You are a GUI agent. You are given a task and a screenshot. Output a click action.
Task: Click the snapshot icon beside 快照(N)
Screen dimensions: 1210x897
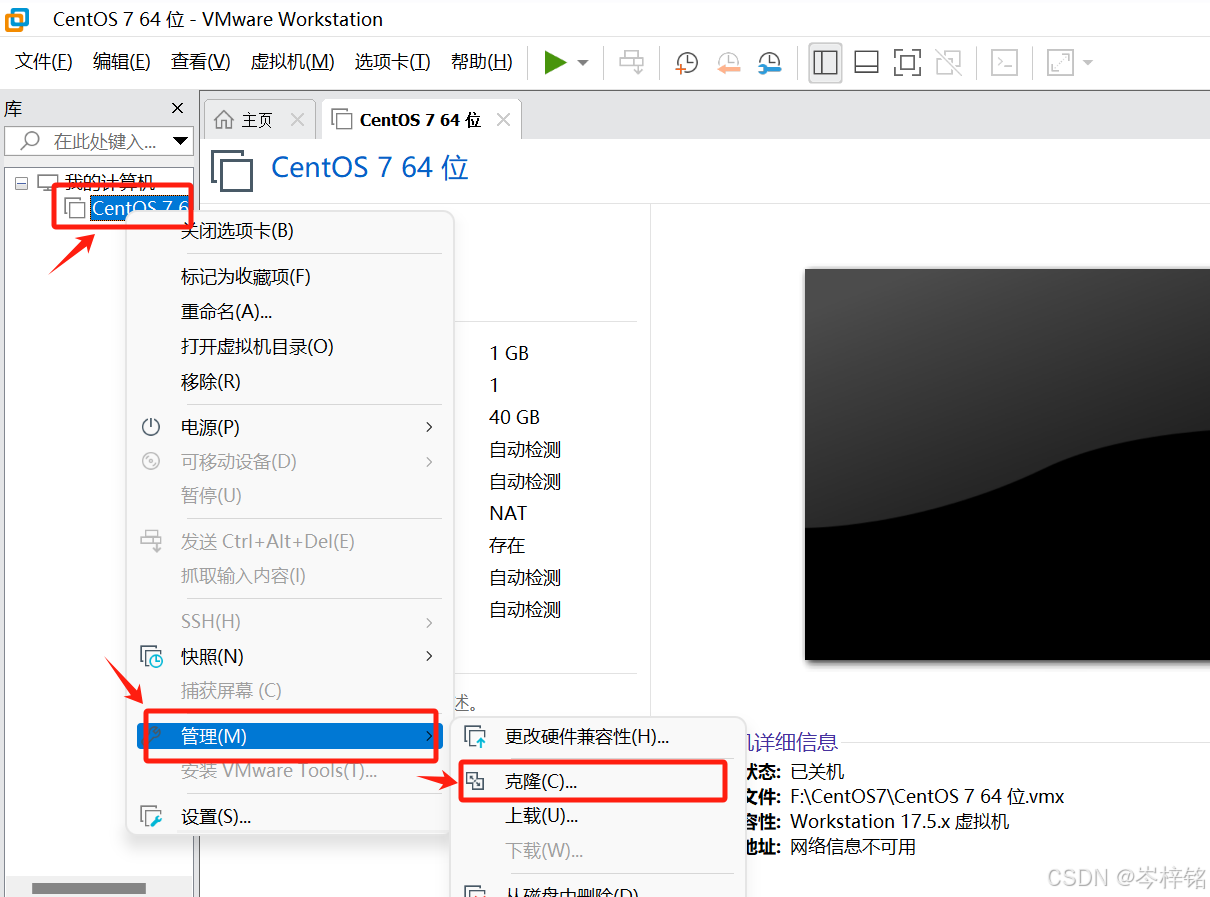(x=151, y=657)
